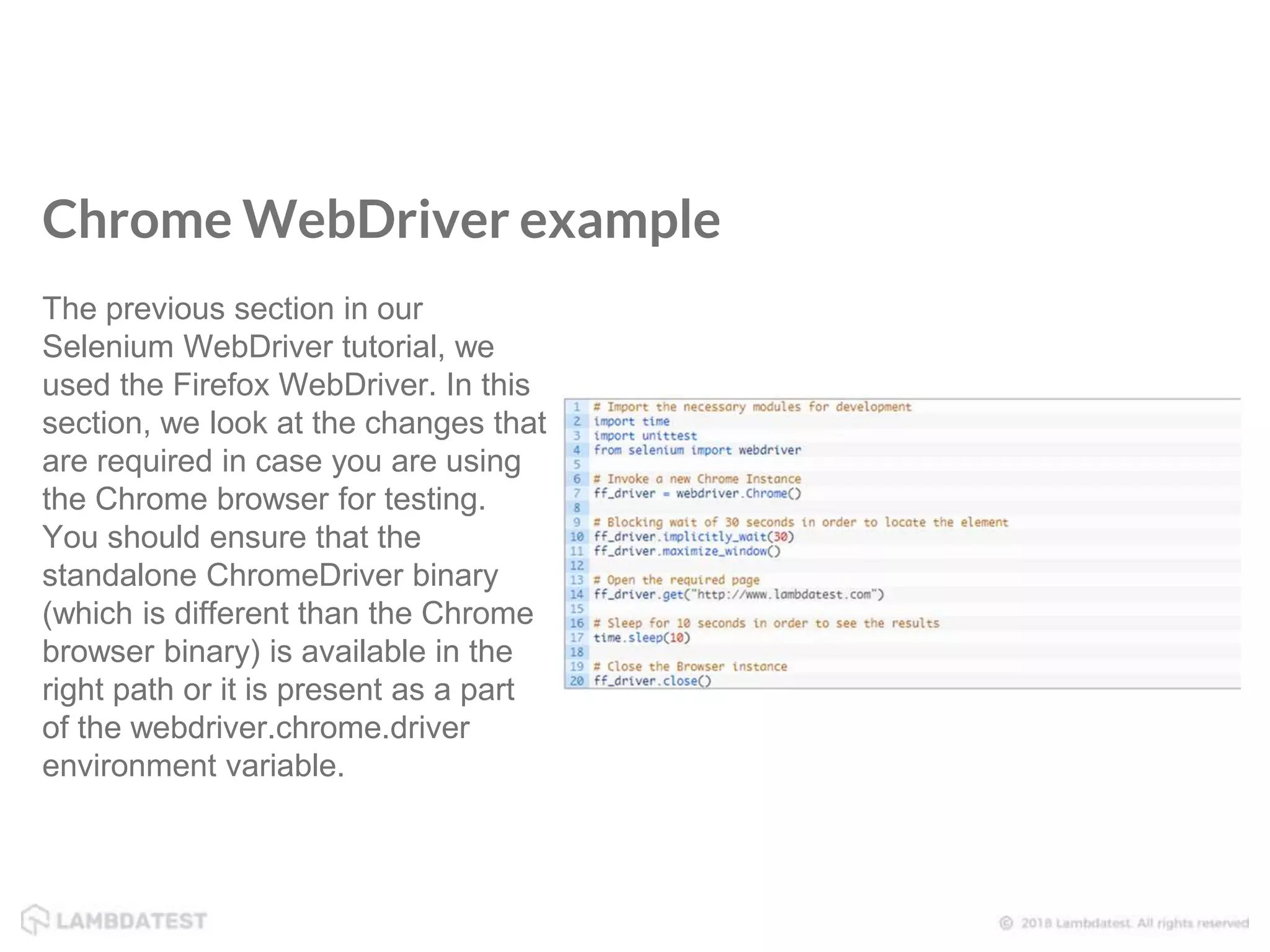Image resolution: width=1270 pixels, height=952 pixels.
Task: Click code 'ff_driver.maximize_window()'
Action: pos(687,551)
